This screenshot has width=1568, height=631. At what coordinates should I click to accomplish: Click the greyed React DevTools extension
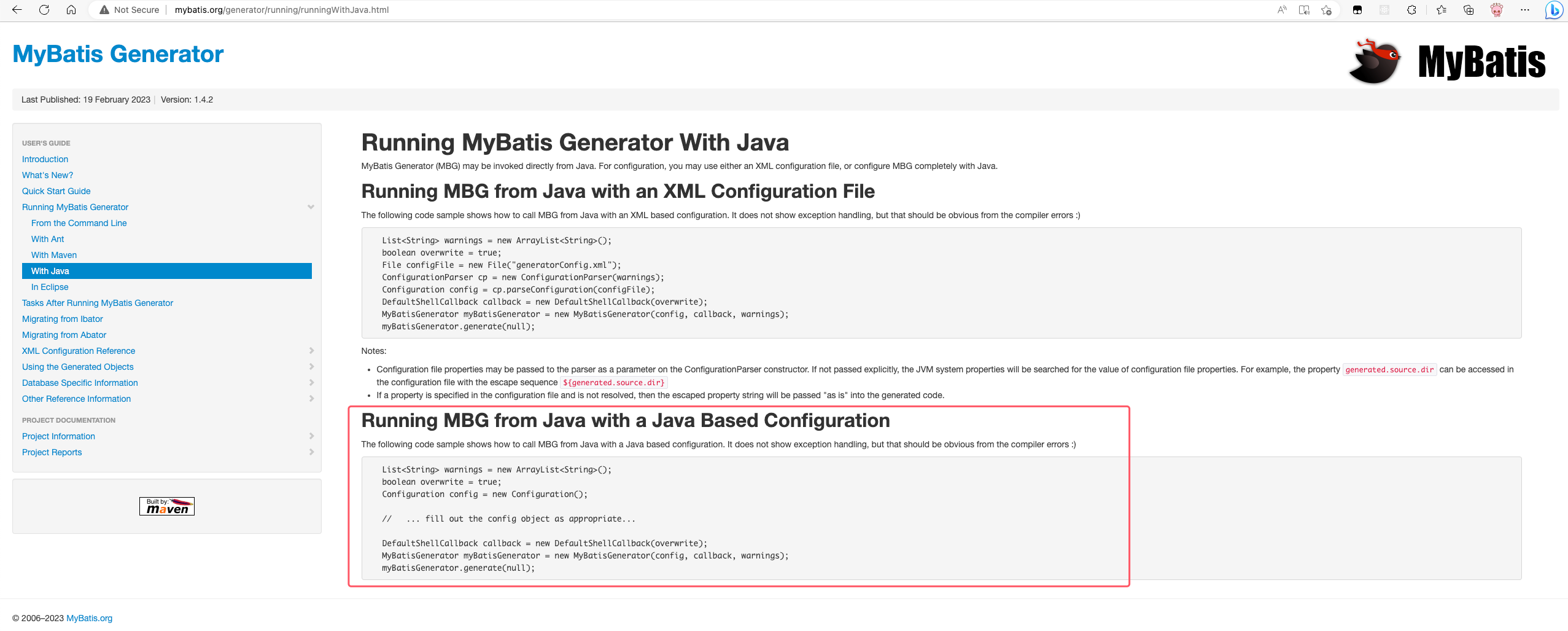[1384, 10]
